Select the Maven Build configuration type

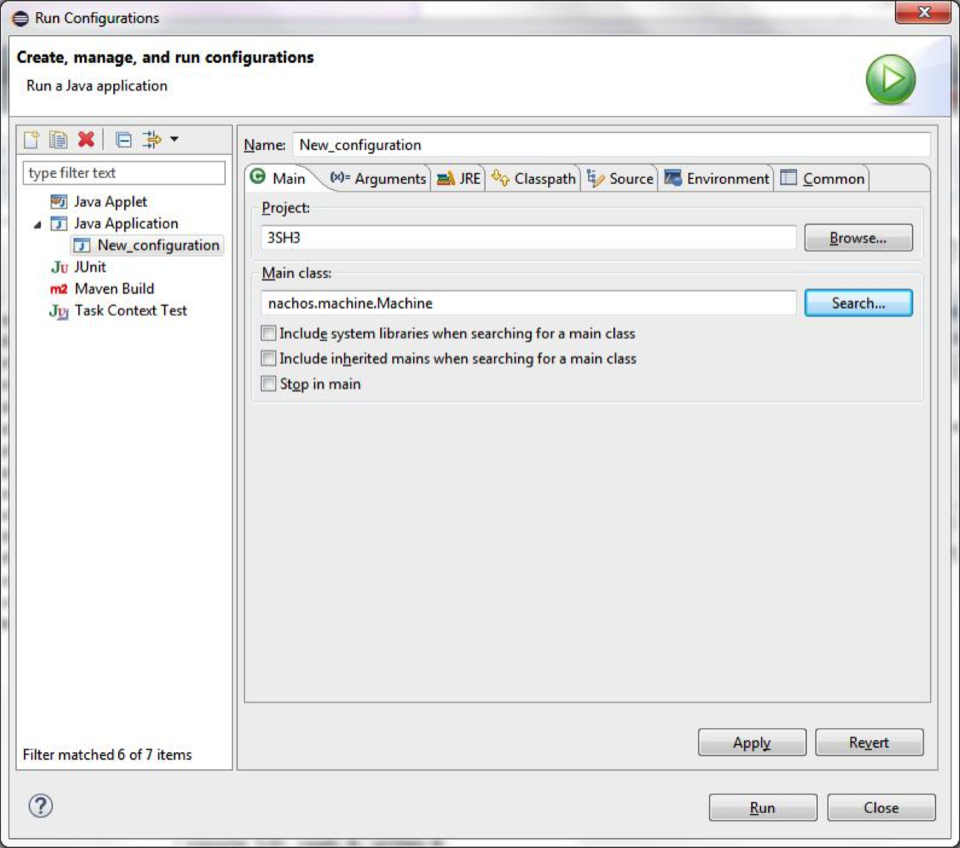114,289
